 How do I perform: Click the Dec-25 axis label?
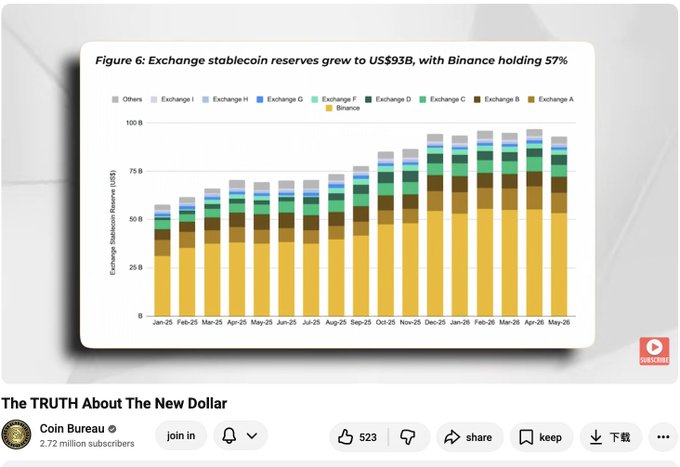(435, 322)
